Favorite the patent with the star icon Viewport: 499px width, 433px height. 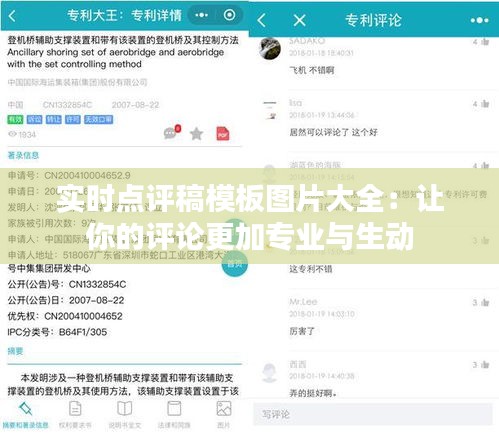pos(196,134)
